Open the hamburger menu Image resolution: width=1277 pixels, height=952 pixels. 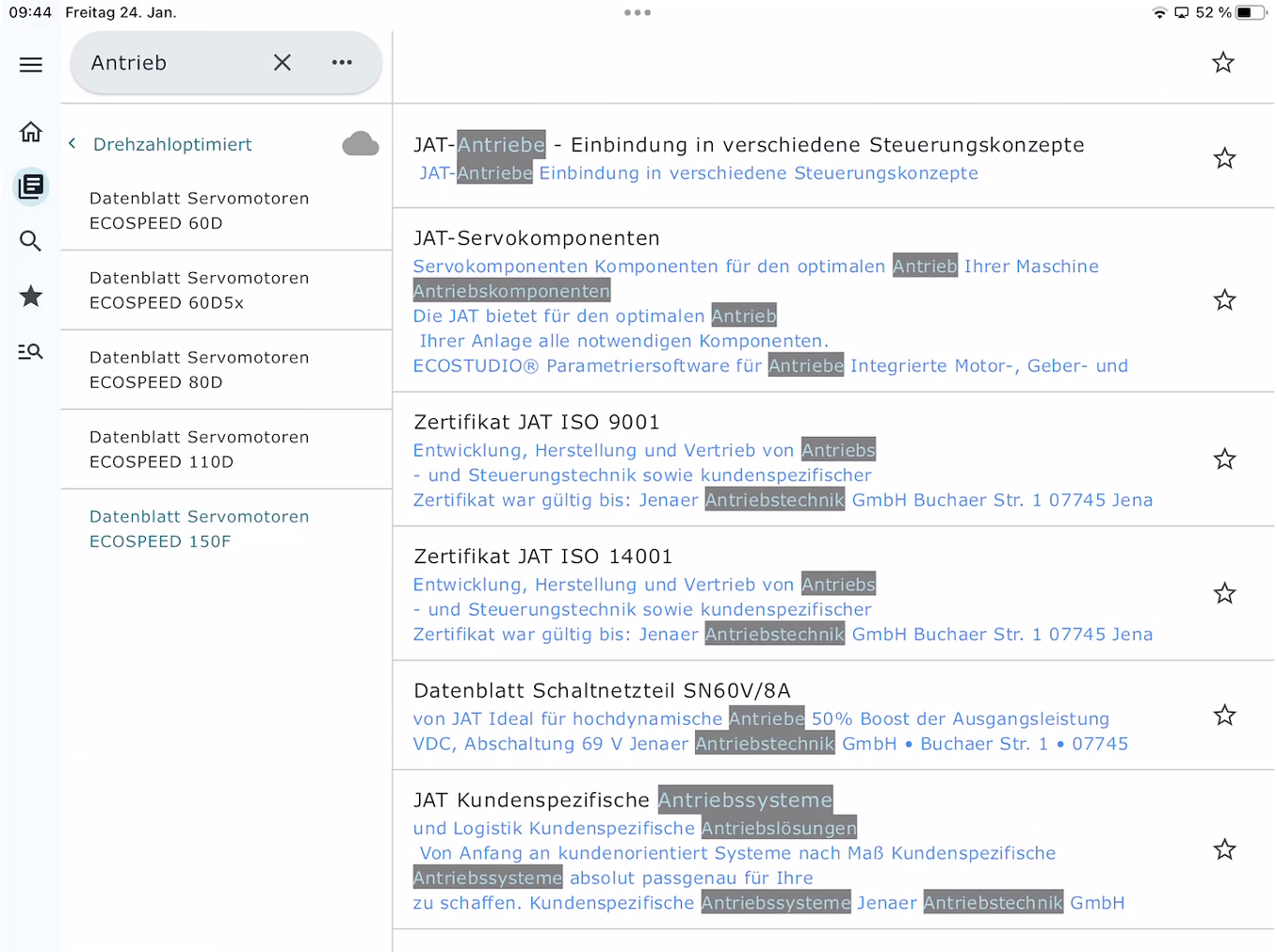(x=31, y=64)
